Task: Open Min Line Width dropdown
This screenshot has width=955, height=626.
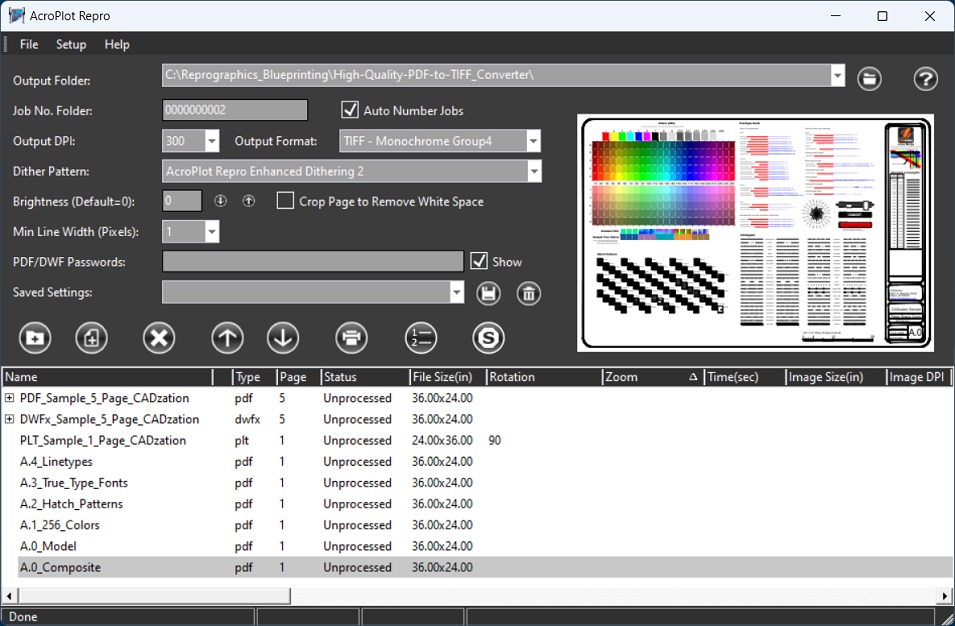Action: click(x=211, y=231)
